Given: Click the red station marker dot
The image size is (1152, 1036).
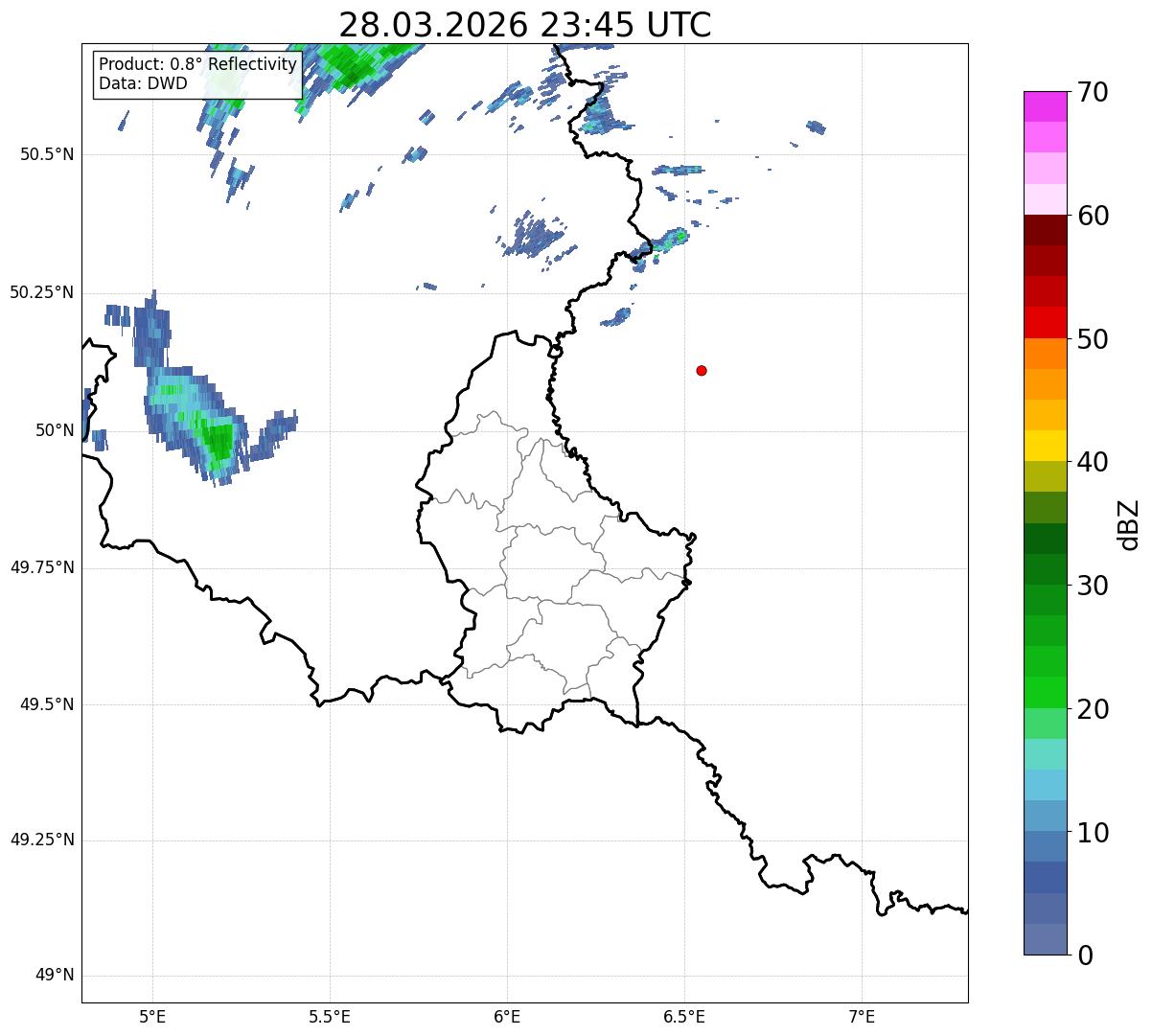Looking at the screenshot, I should point(702,370).
